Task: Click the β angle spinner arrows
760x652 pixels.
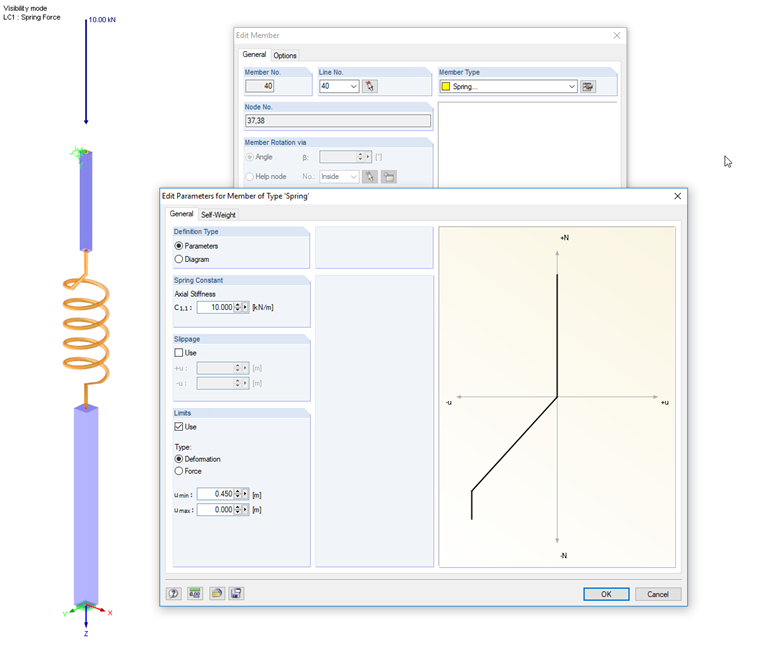Action: (360, 157)
